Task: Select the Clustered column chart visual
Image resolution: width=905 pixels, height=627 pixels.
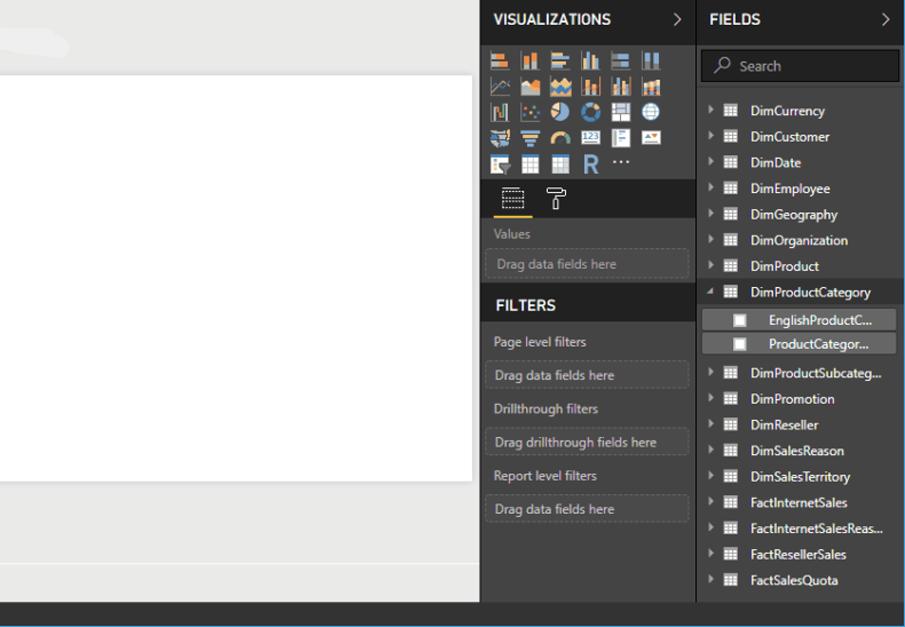Action: [x=590, y=61]
